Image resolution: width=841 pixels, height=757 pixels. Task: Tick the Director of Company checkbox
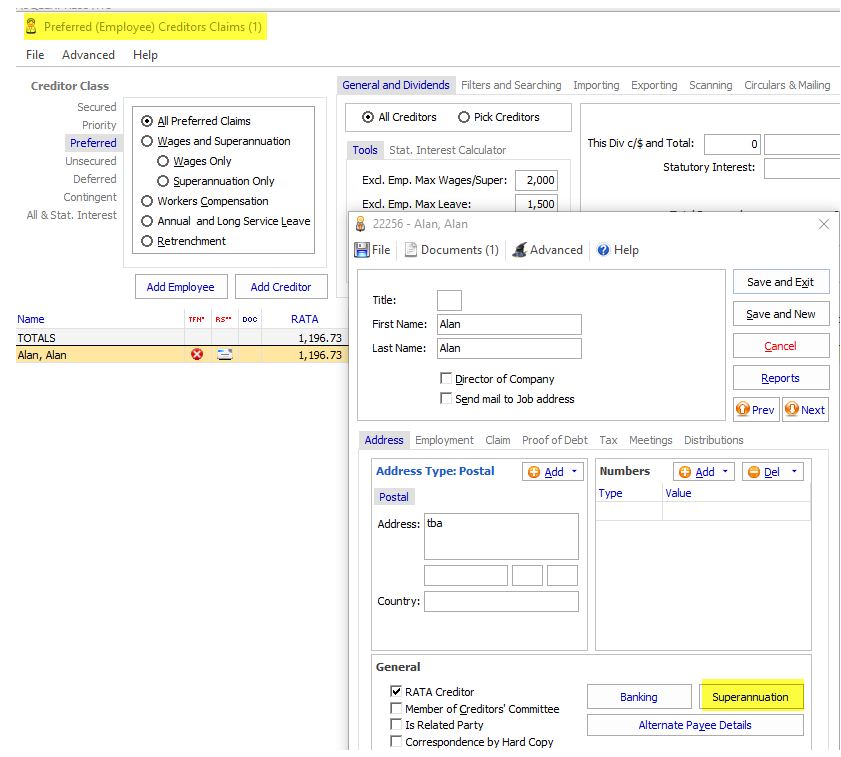pos(446,379)
